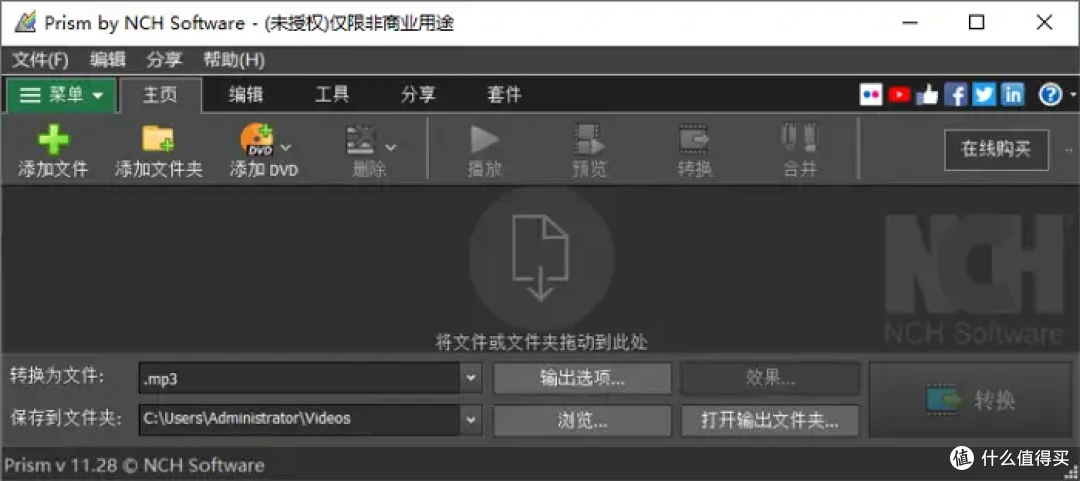Expand the .mp3 output format dropdown
1080x481 pixels.
(x=471, y=378)
